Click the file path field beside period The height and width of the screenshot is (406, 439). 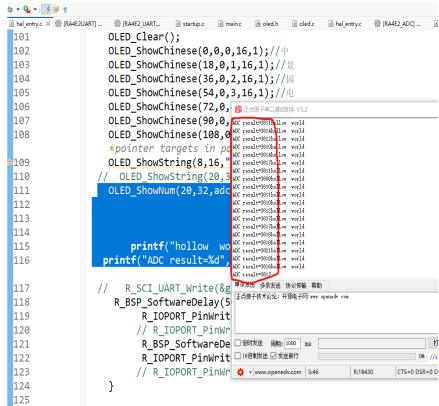pyautogui.click(x=372, y=343)
